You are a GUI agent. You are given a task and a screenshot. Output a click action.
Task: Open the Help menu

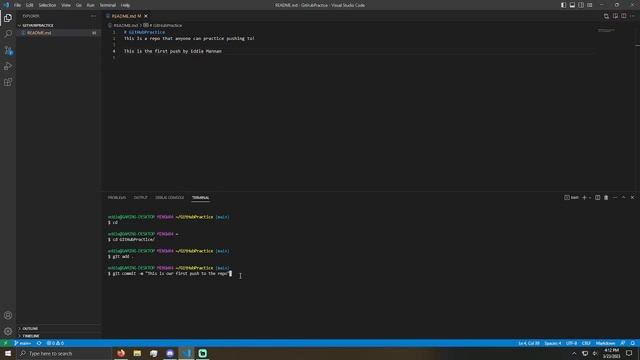[125, 5]
